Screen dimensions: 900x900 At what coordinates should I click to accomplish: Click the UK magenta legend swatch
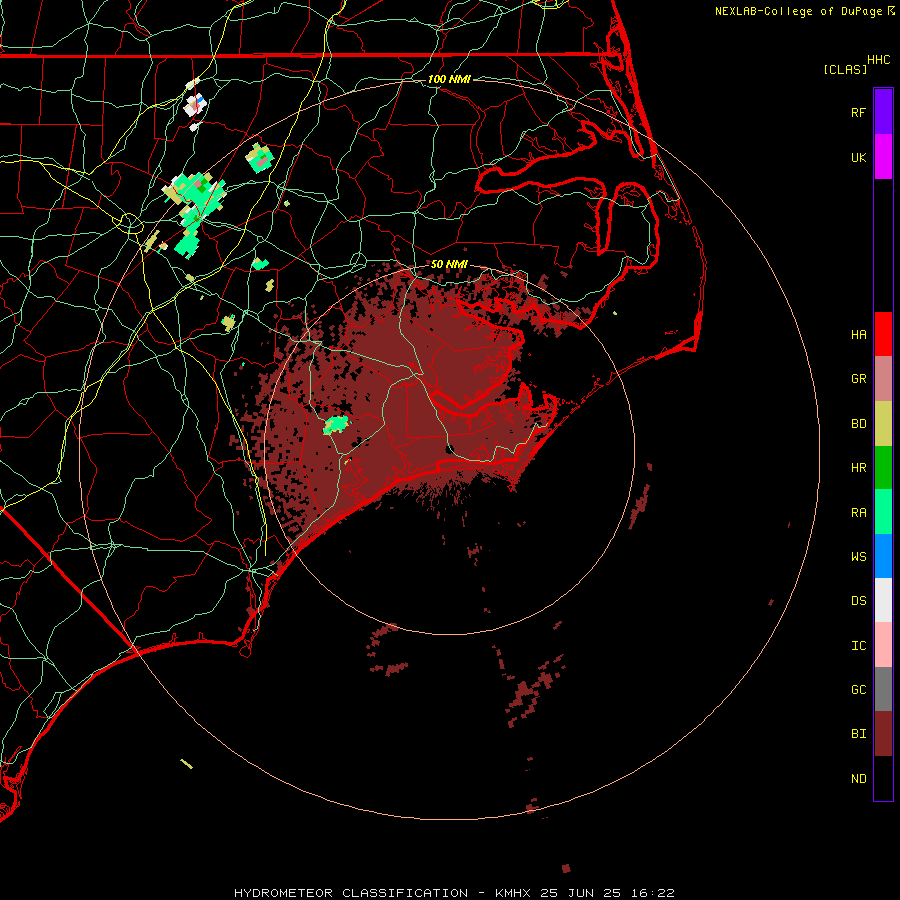883,157
